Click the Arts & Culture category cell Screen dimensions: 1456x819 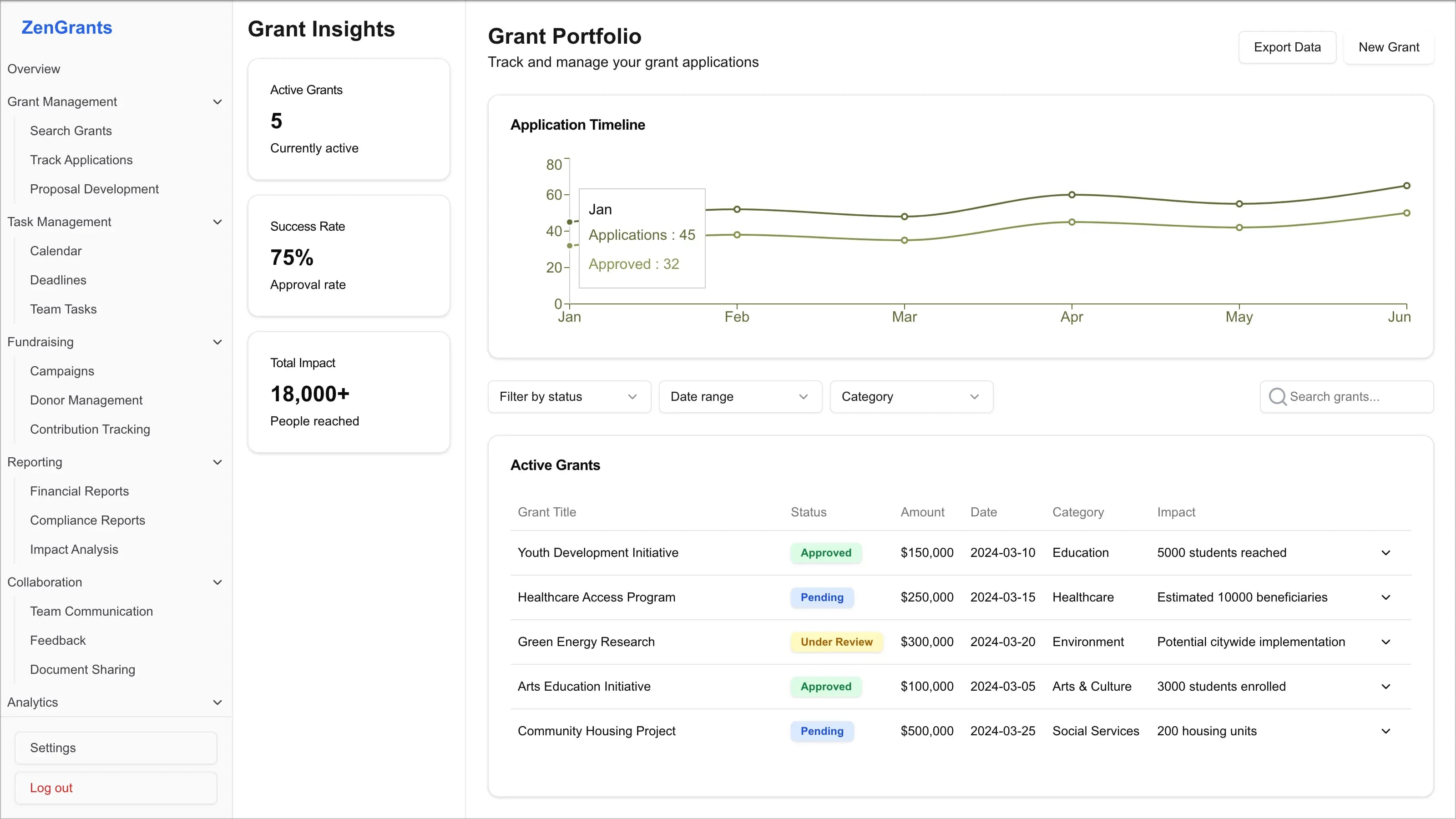point(1092,687)
